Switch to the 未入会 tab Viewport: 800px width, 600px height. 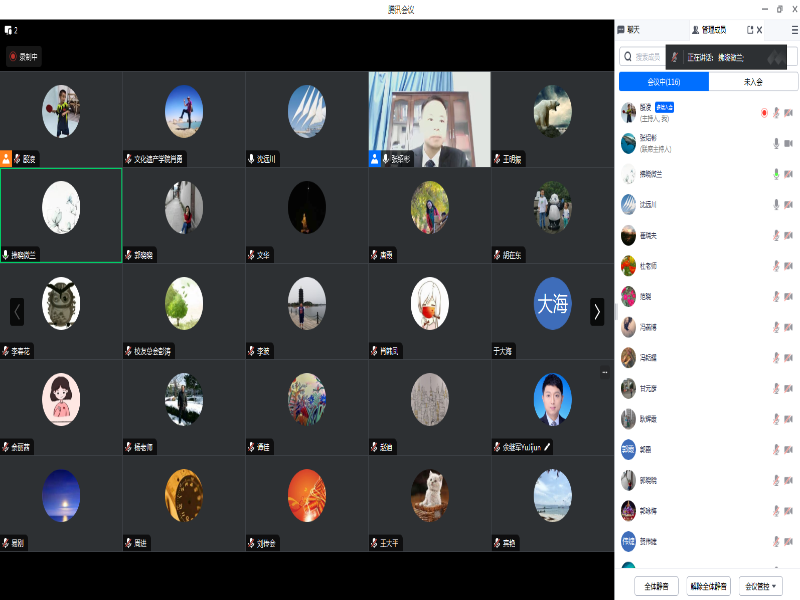click(x=753, y=82)
